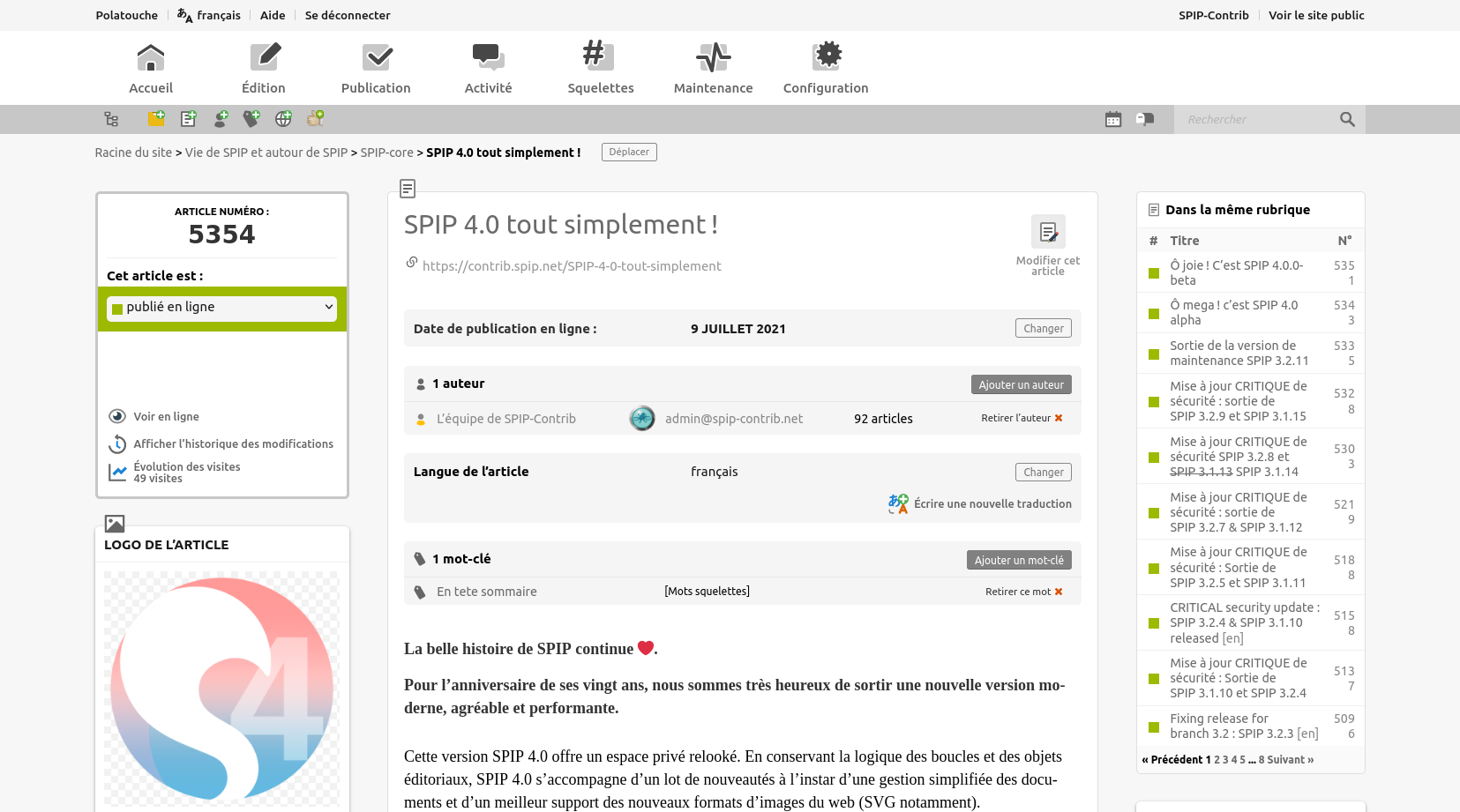This screenshot has width=1460, height=812.
Task: Open the mailbox messages icon
Action: click(x=1145, y=119)
